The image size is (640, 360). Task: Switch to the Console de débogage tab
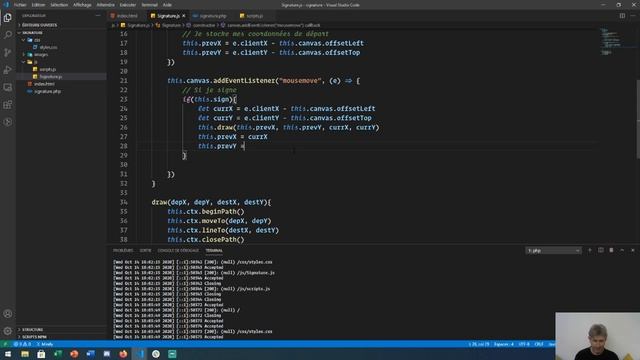pyautogui.click(x=178, y=251)
